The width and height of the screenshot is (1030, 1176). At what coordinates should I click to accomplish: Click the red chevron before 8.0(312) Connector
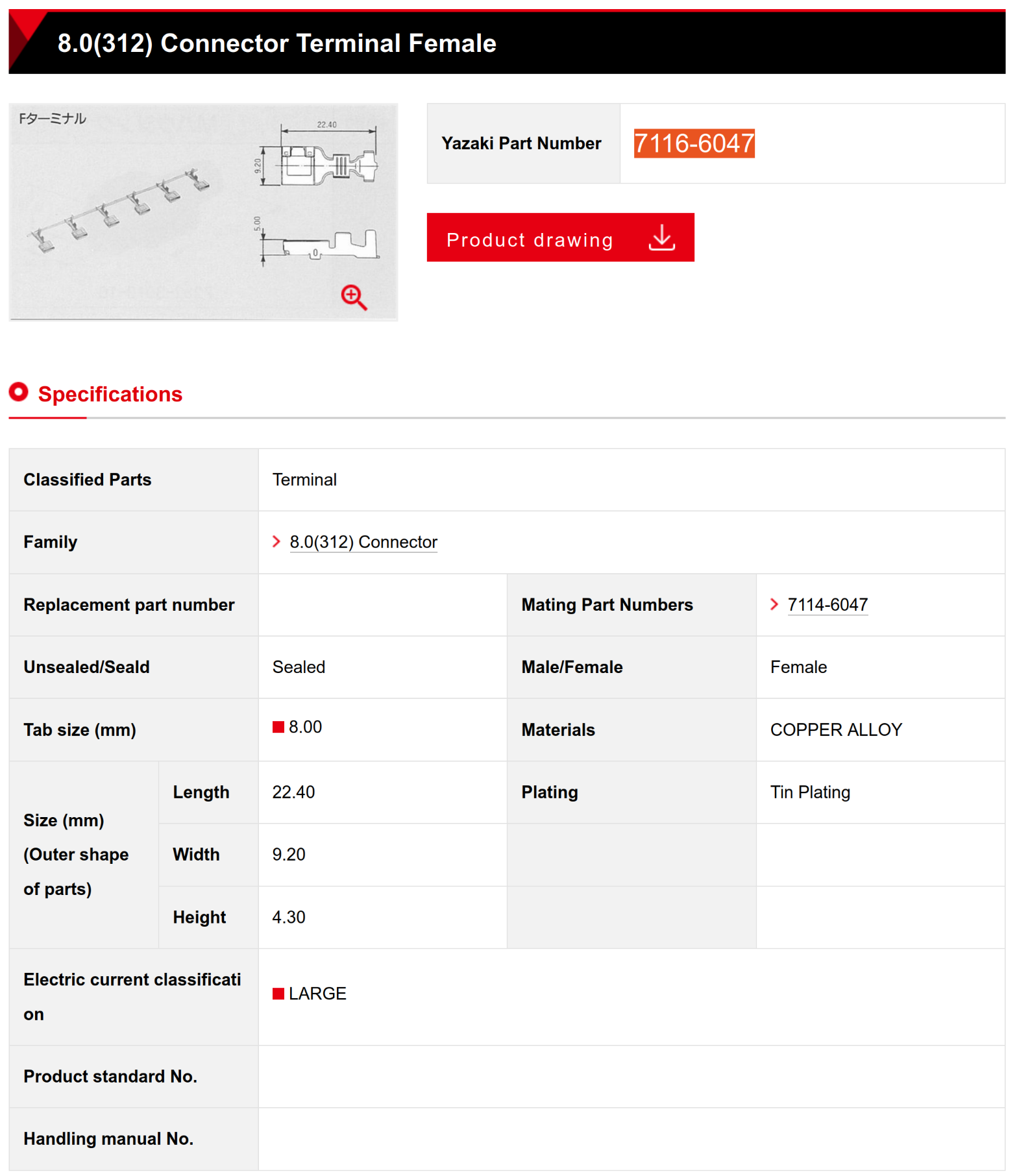(x=276, y=541)
